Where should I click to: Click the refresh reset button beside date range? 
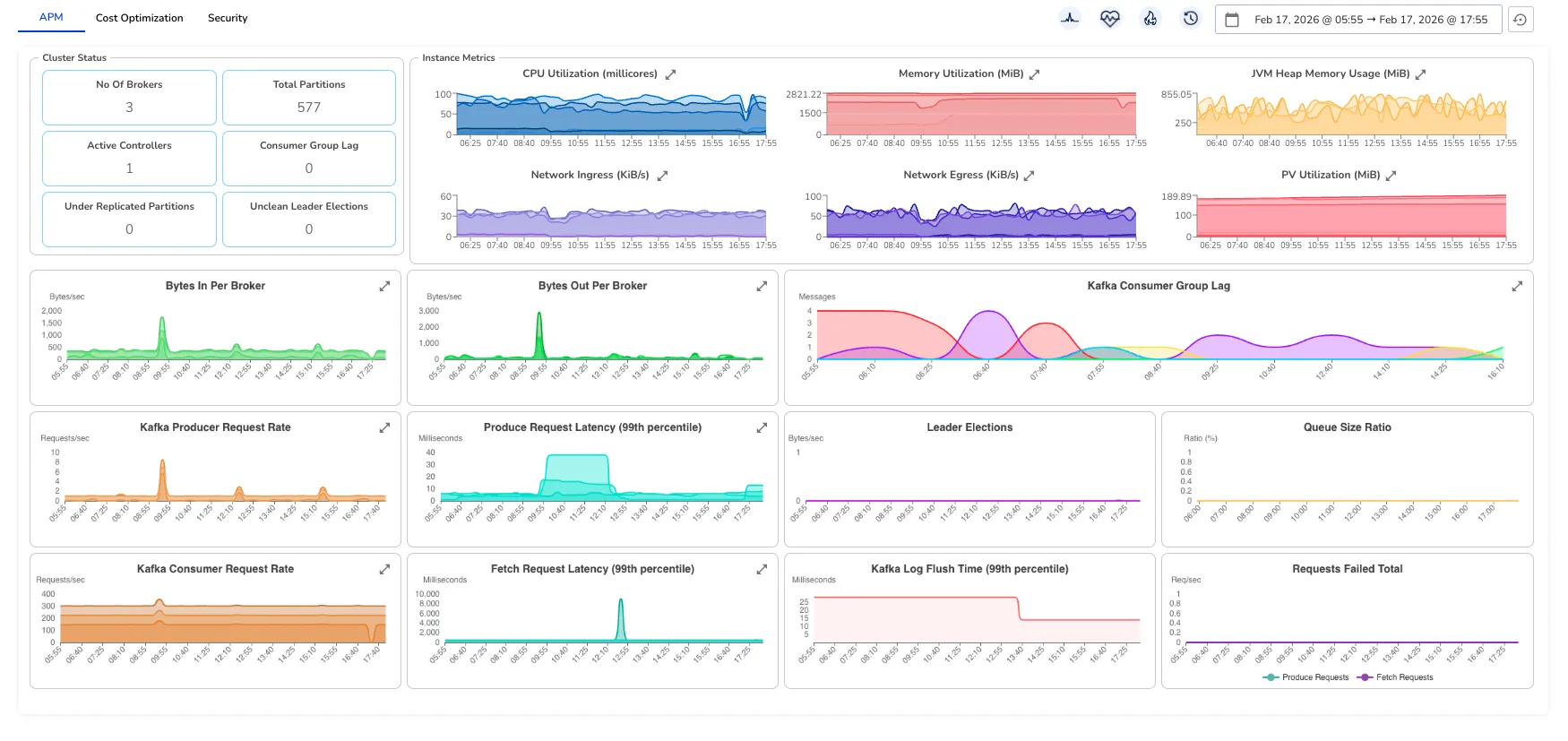pos(1521,19)
